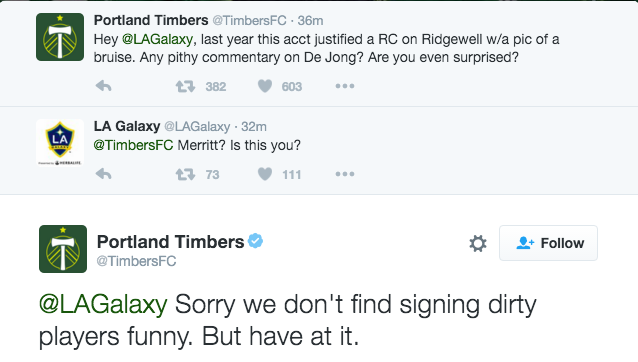Screen dimensions: 638x362
Task: Open the 32m timestamp on LA Galaxy's tweet
Action: pos(254,126)
